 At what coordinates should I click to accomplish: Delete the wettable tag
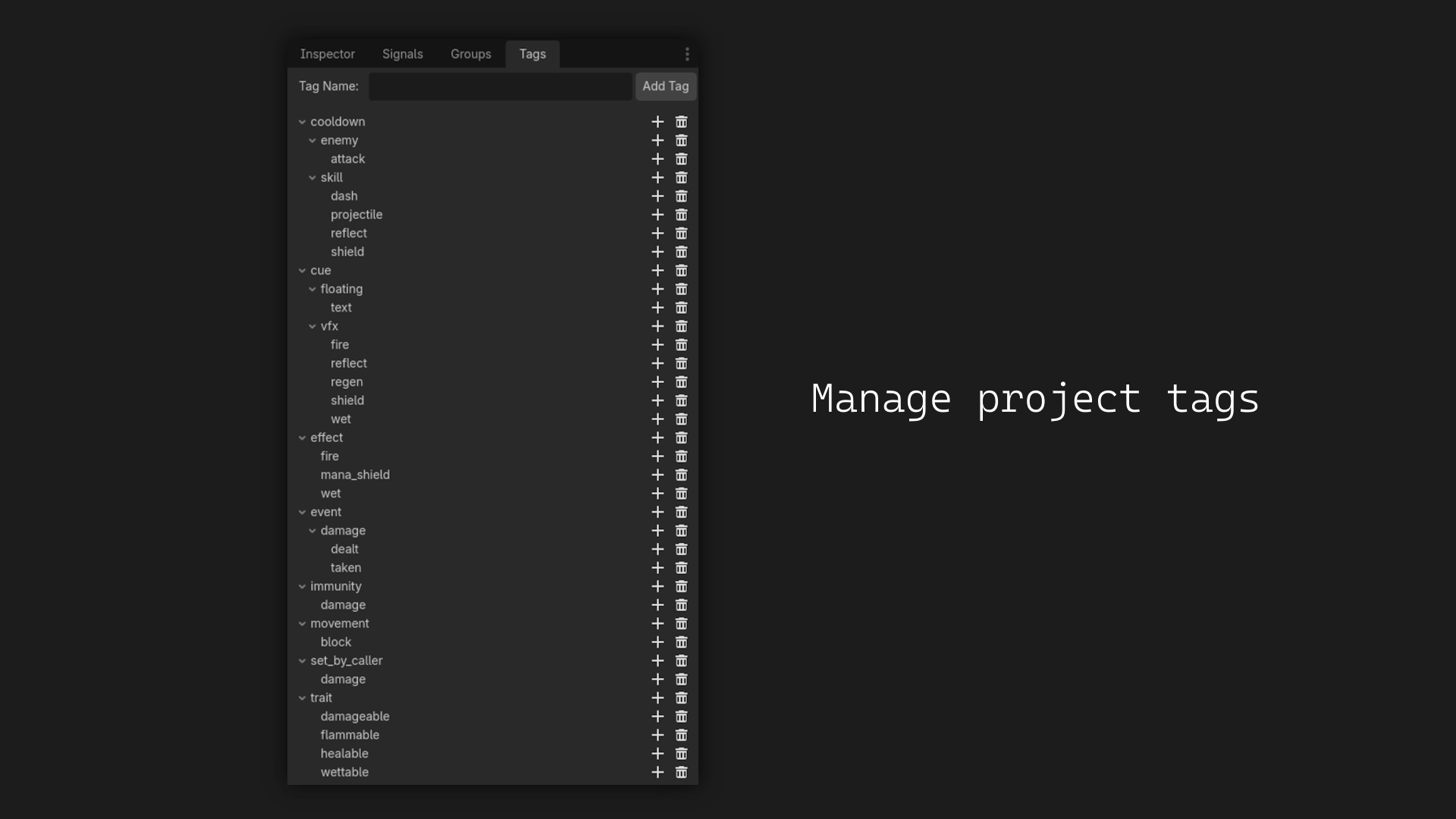point(681,772)
